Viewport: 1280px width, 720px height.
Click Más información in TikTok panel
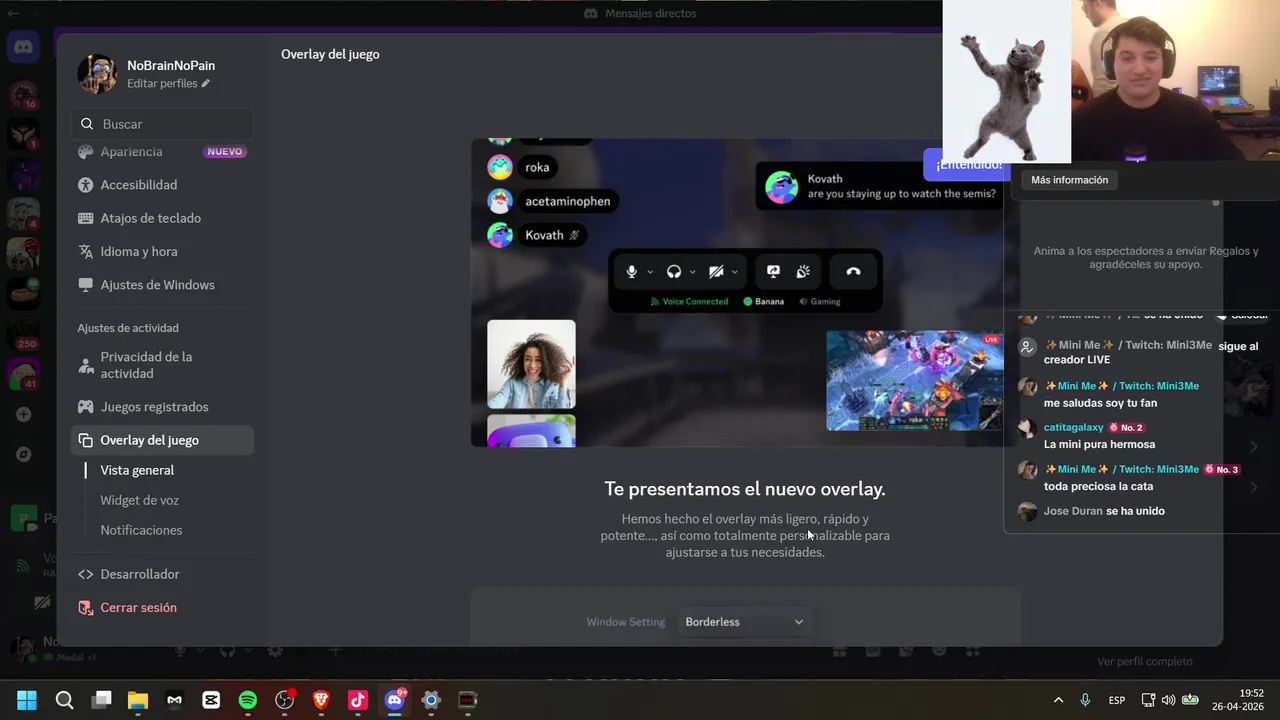click(x=1070, y=180)
